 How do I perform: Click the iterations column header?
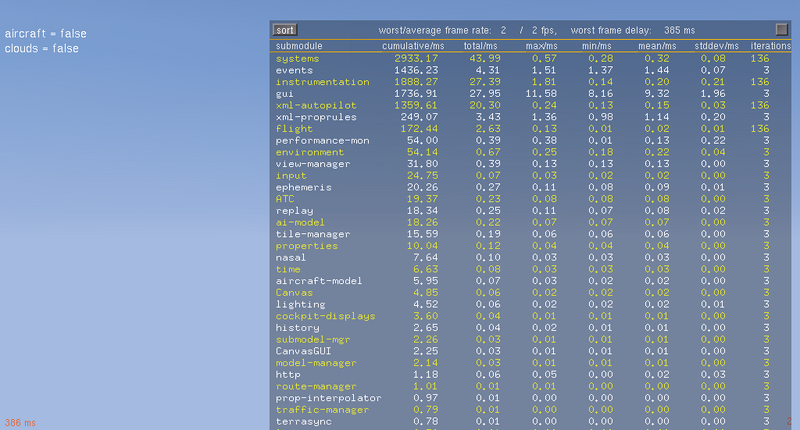point(770,46)
